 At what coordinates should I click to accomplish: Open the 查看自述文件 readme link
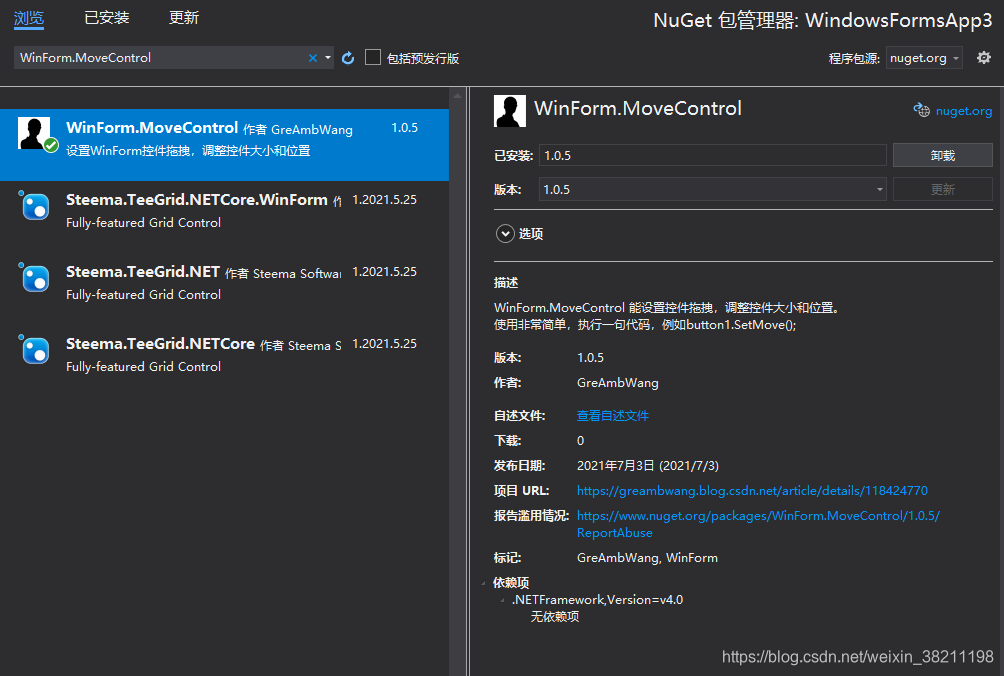click(613, 415)
